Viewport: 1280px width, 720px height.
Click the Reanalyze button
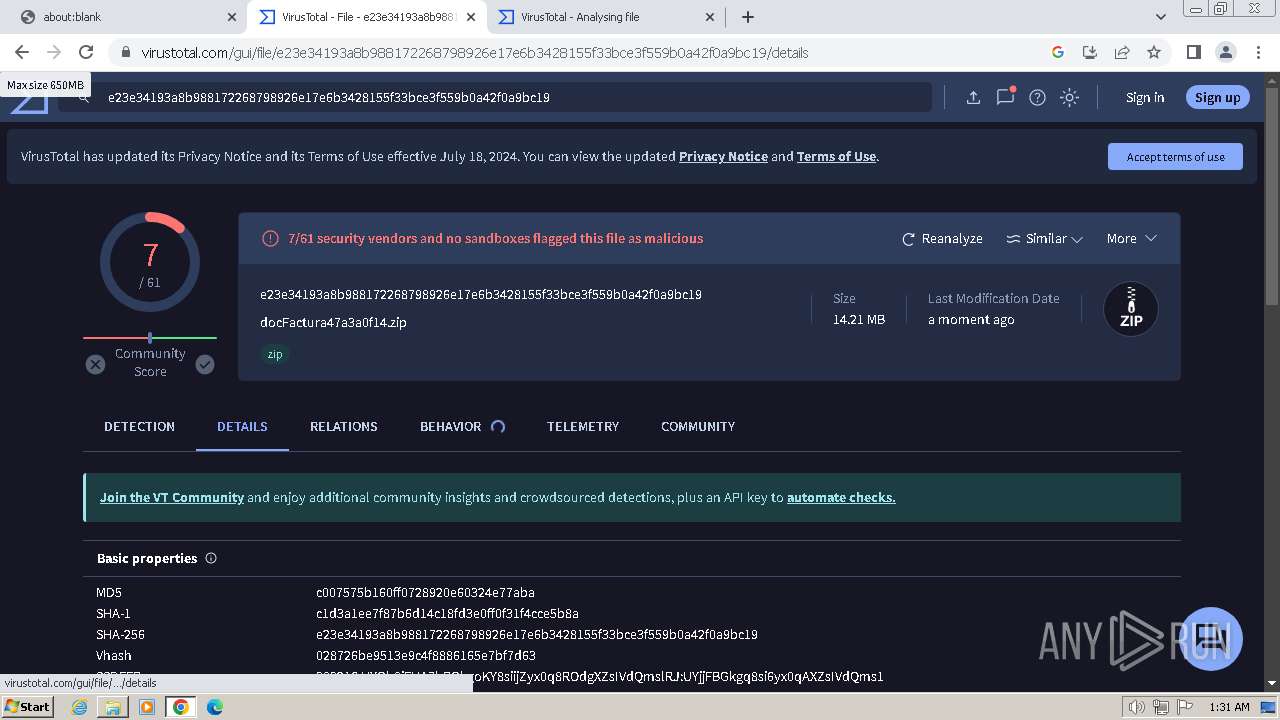pyautogui.click(x=942, y=238)
